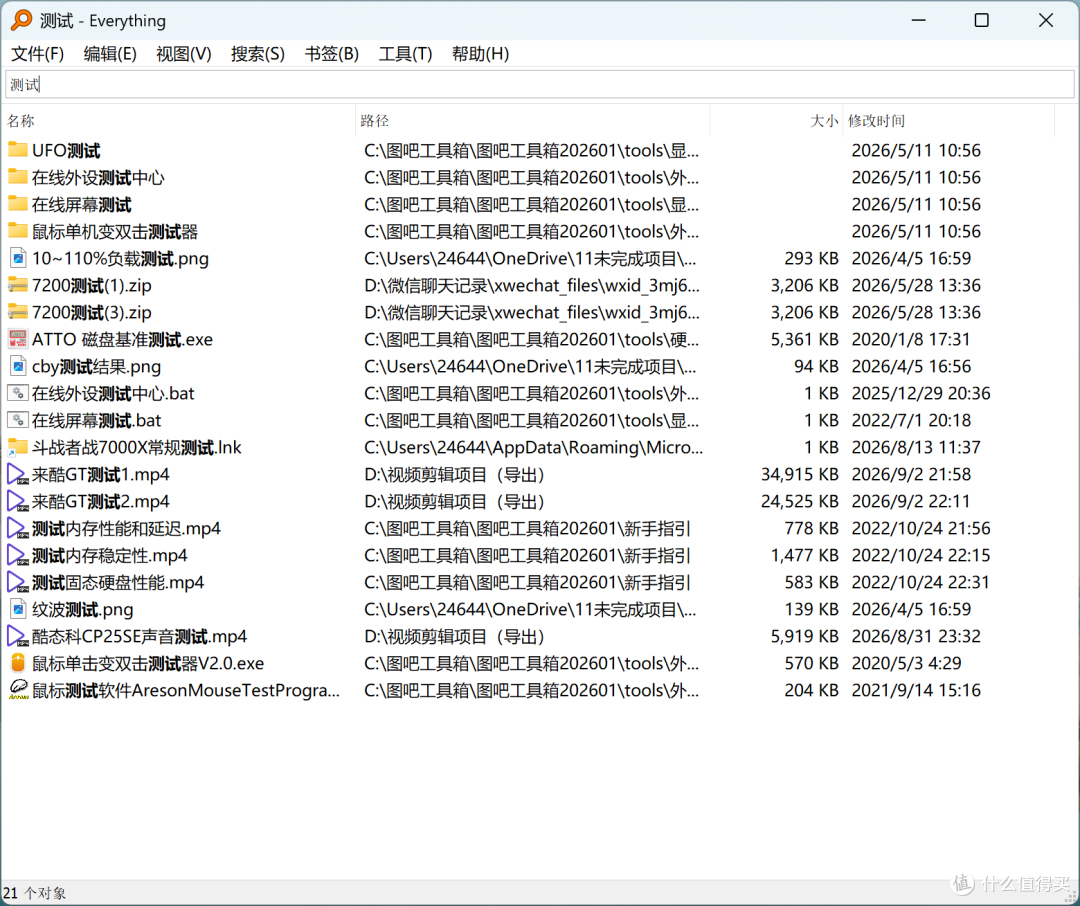The height and width of the screenshot is (906, 1080).
Task: Click the image icon of 10~110%负载测试.png
Action: pos(18,258)
